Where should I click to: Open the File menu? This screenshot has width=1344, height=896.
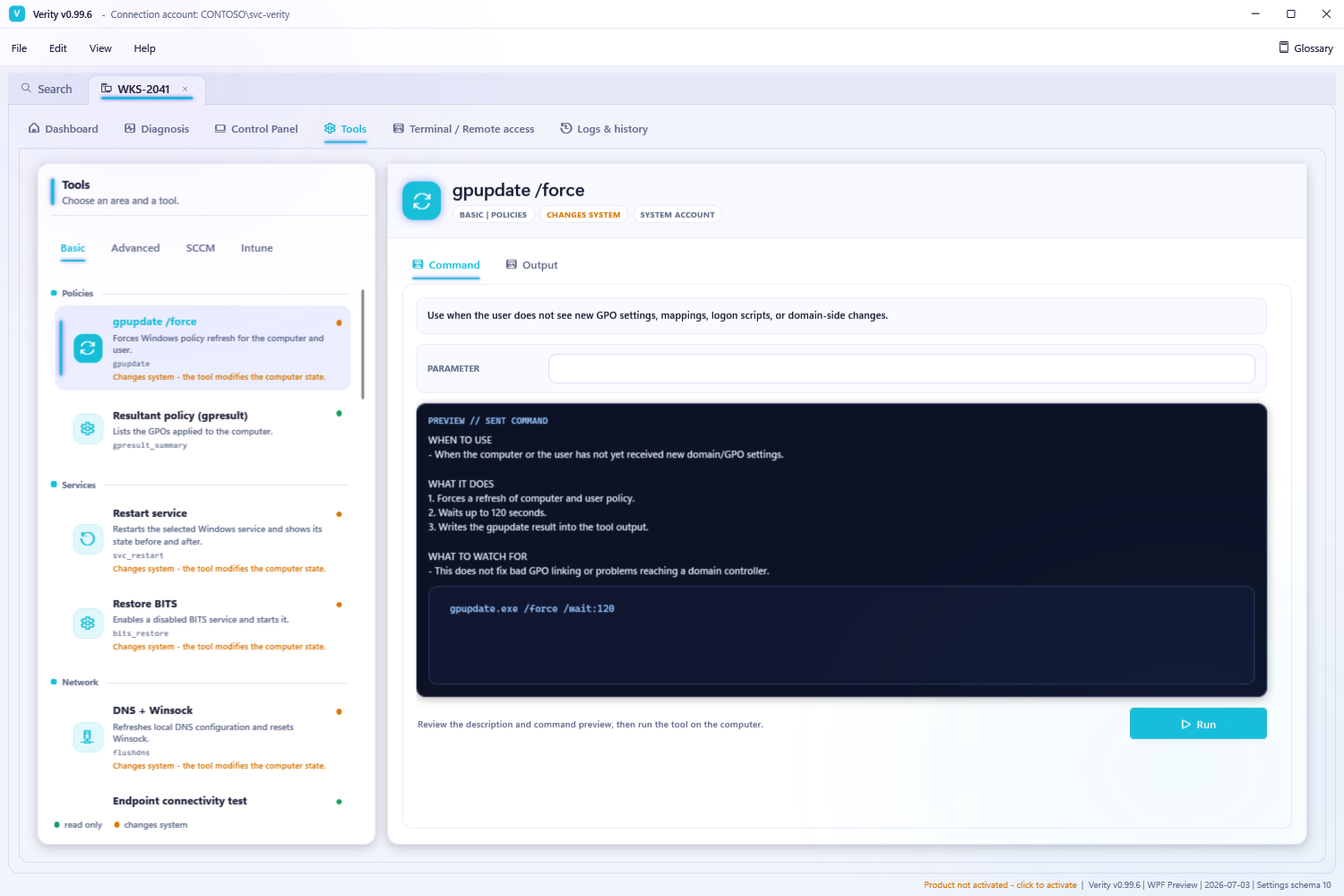tap(19, 48)
